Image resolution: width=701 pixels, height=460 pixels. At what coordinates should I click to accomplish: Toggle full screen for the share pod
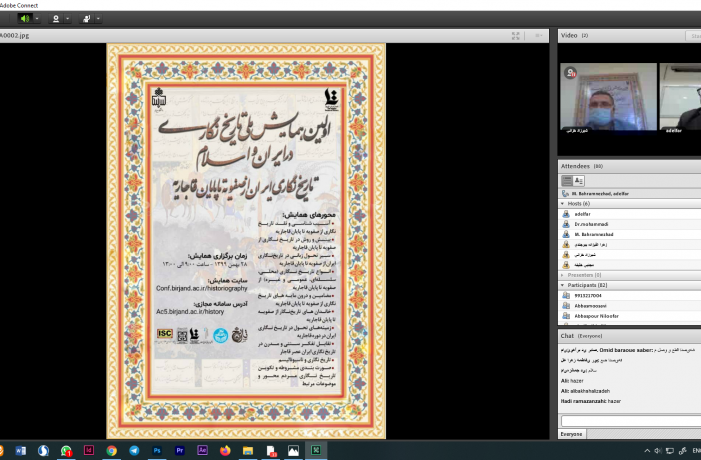(515, 36)
